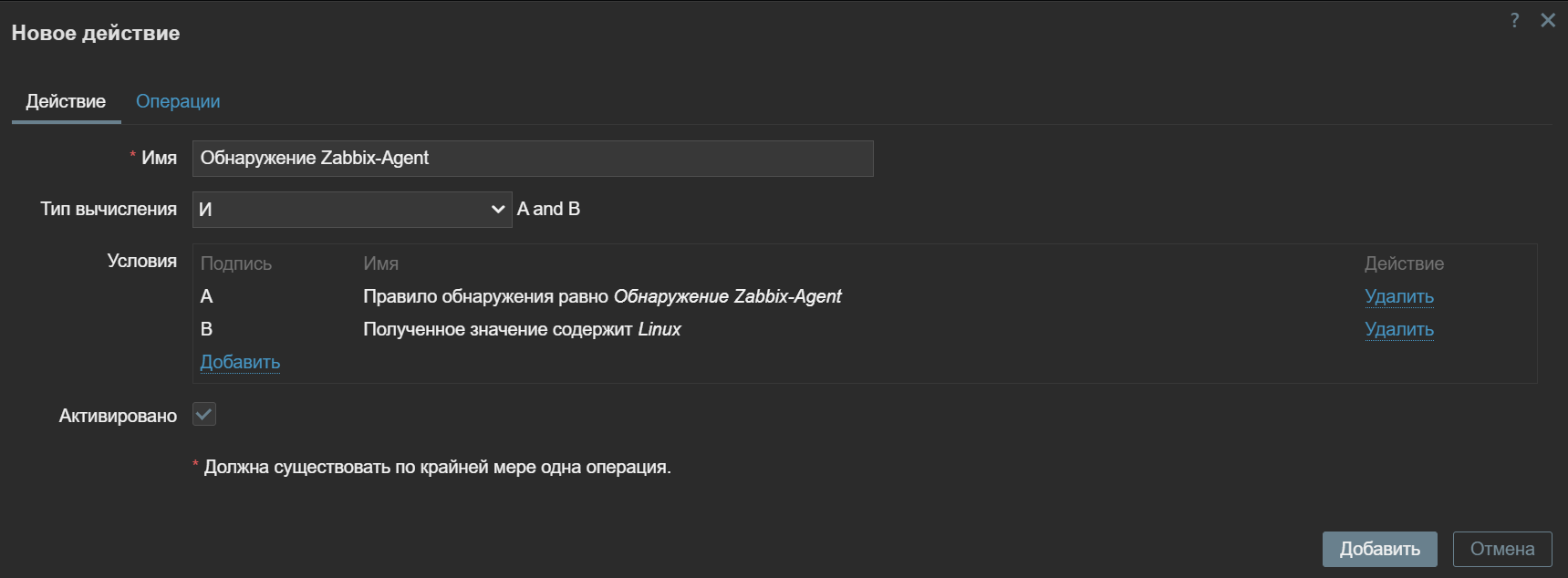Click the Полученное значение содержит Linux condition
Image resolution: width=1568 pixels, height=578 pixels.
pyautogui.click(x=522, y=329)
